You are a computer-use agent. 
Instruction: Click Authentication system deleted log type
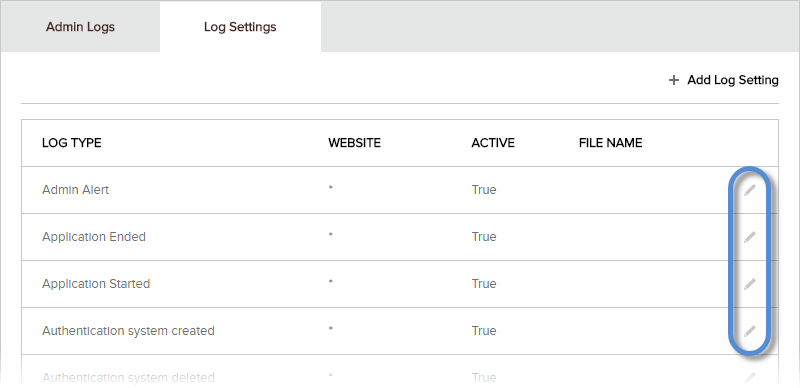point(128,378)
